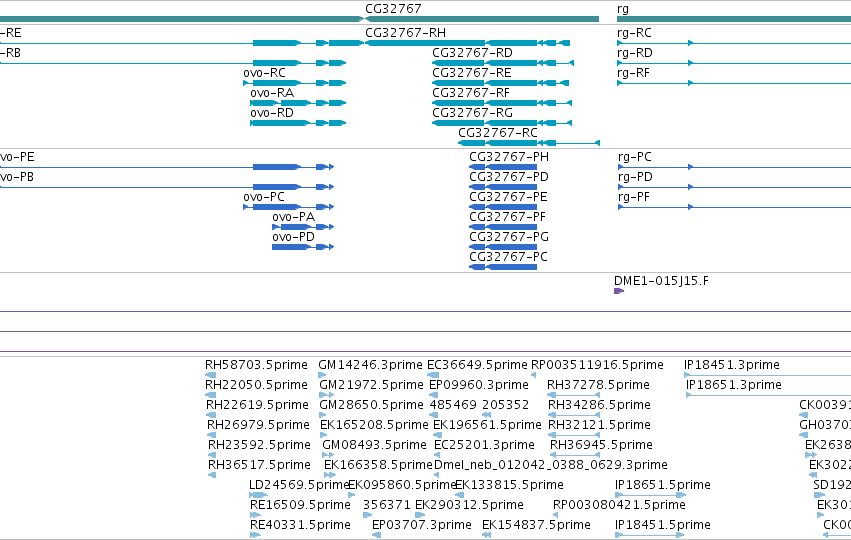The width and height of the screenshot is (851, 540).
Task: Click the RH36517.5prime EST label
Action: (x=259, y=465)
